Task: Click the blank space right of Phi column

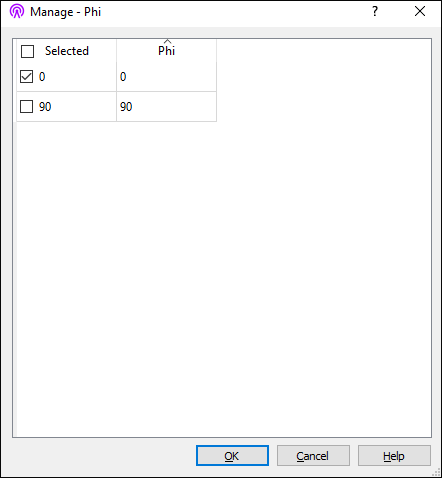Action: click(323, 80)
